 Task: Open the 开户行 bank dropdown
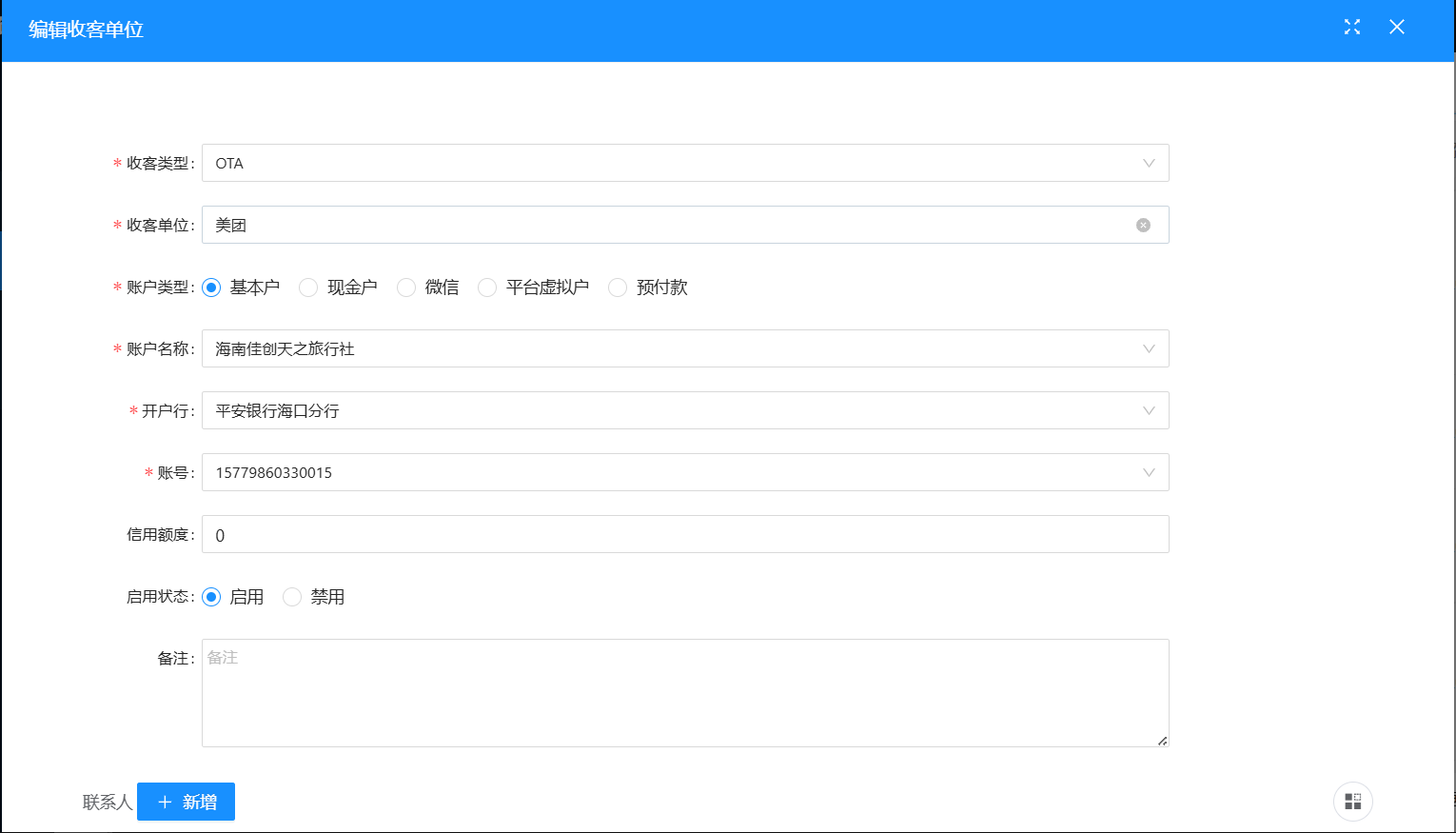684,410
